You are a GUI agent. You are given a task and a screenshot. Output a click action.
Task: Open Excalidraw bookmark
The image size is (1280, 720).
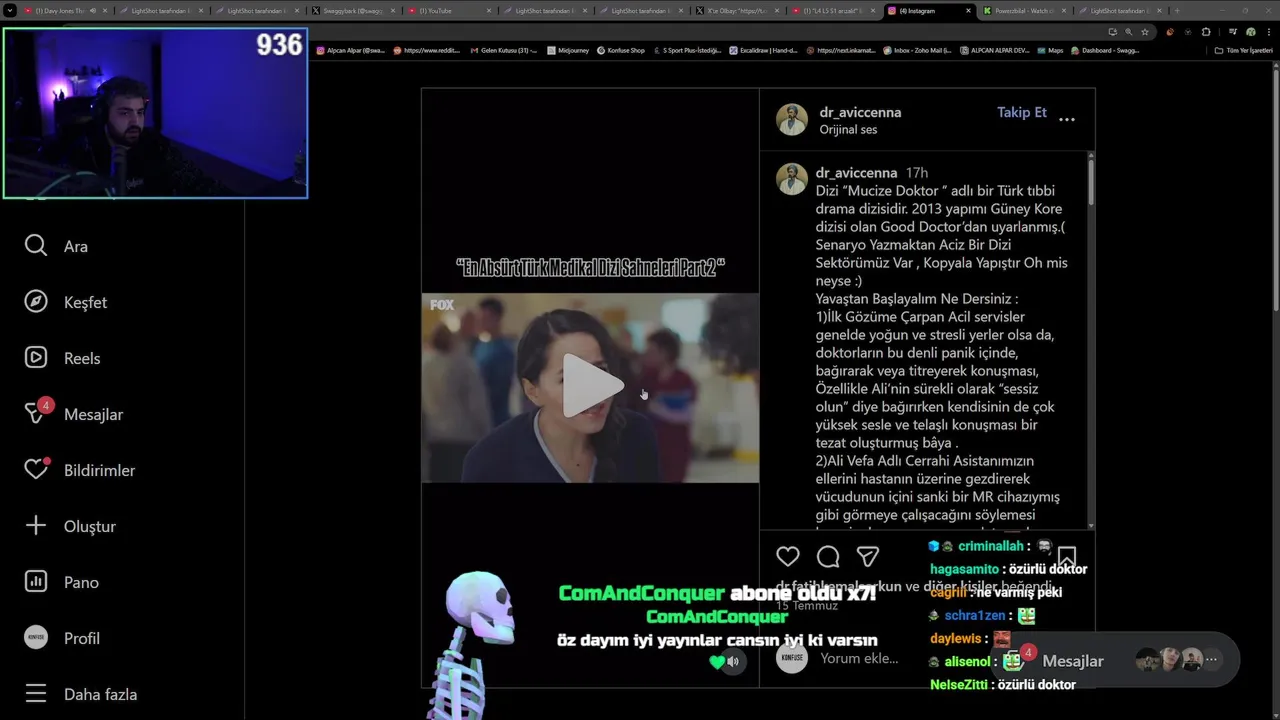tap(764, 50)
